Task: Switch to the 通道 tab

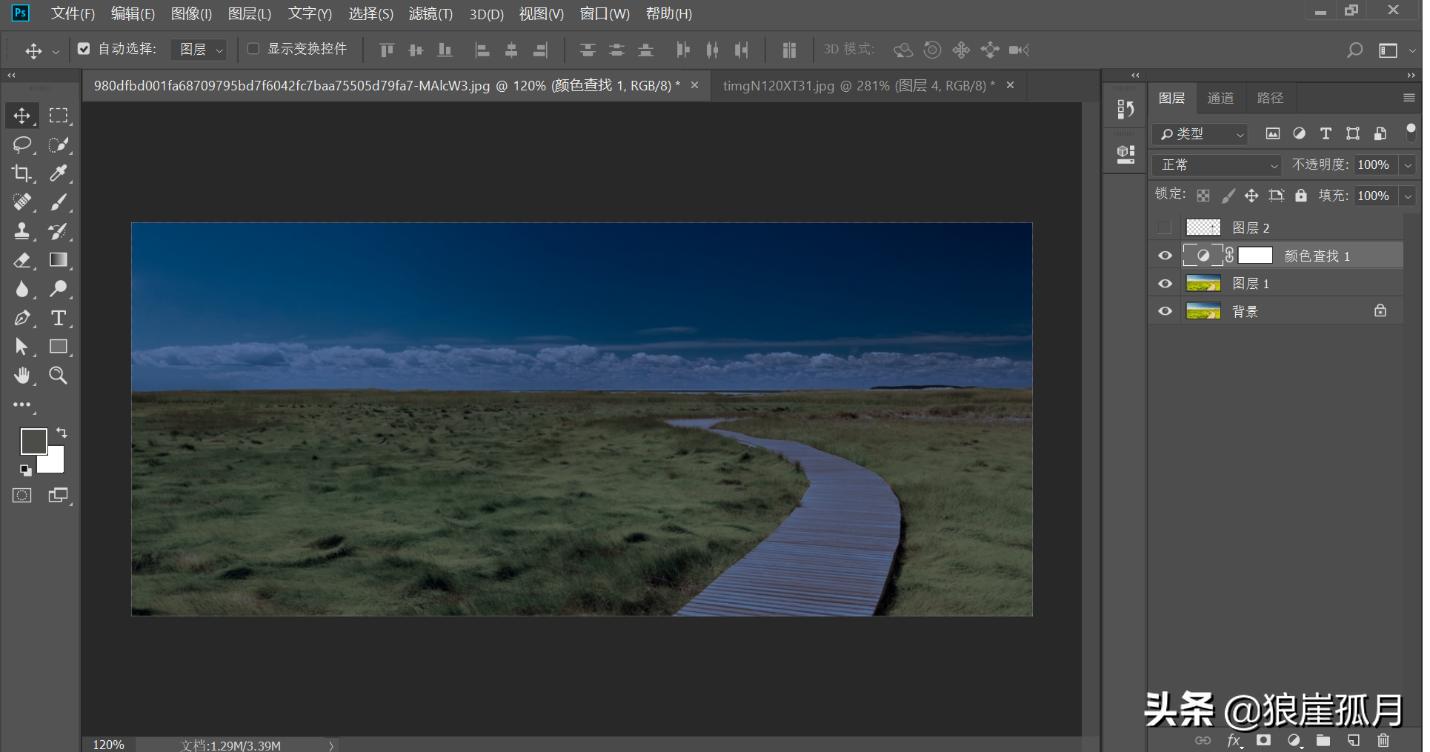Action: point(1220,97)
